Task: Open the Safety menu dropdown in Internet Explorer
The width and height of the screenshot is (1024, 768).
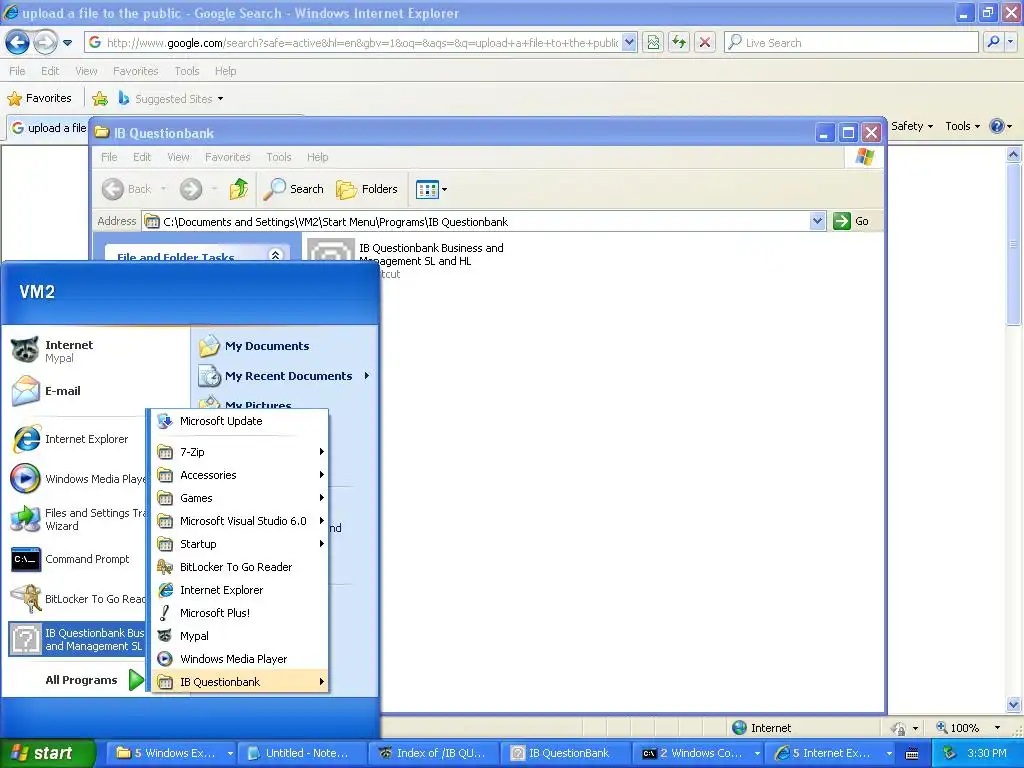Action: point(912,126)
